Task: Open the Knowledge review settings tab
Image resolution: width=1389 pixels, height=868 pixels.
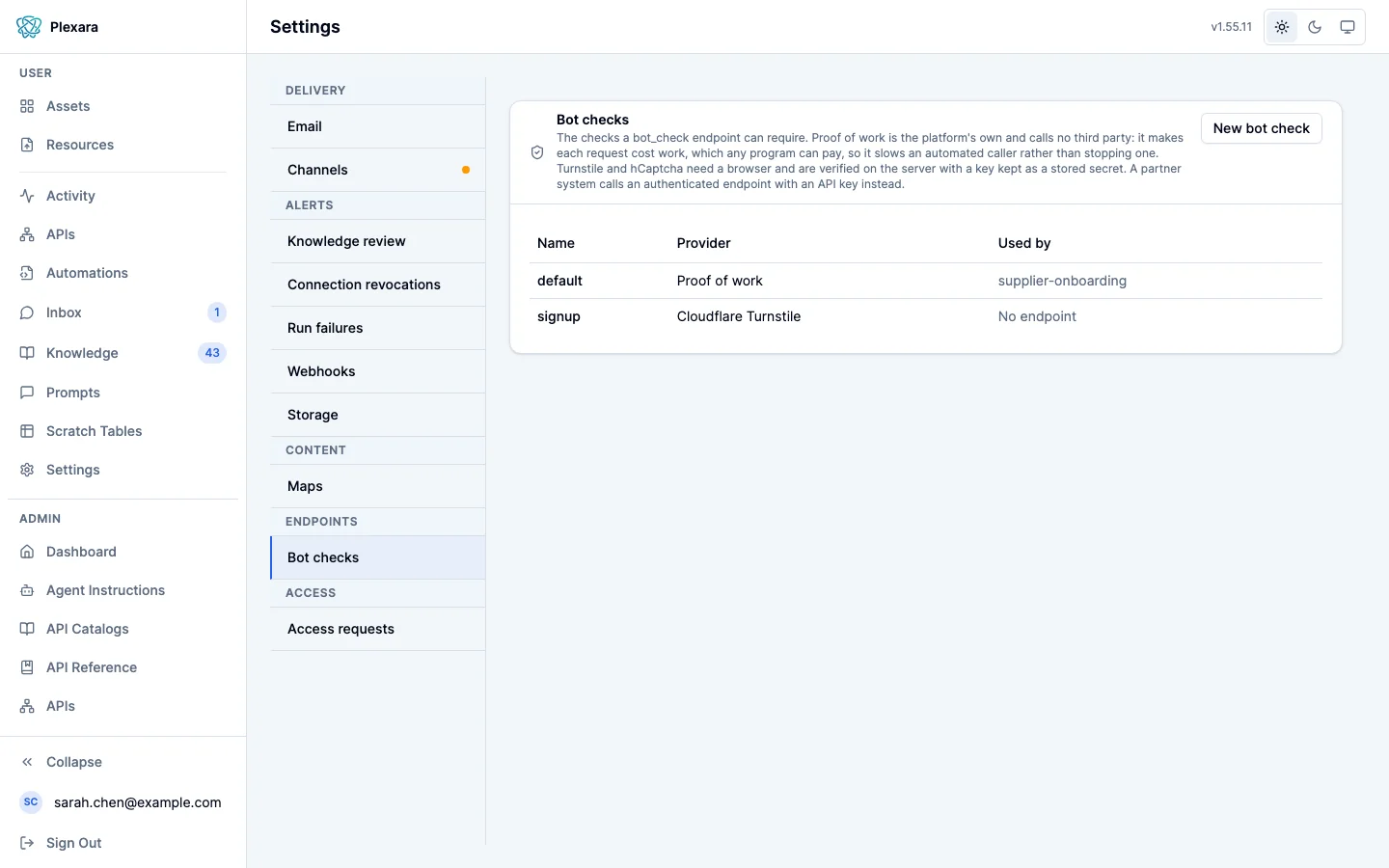Action: (x=378, y=241)
